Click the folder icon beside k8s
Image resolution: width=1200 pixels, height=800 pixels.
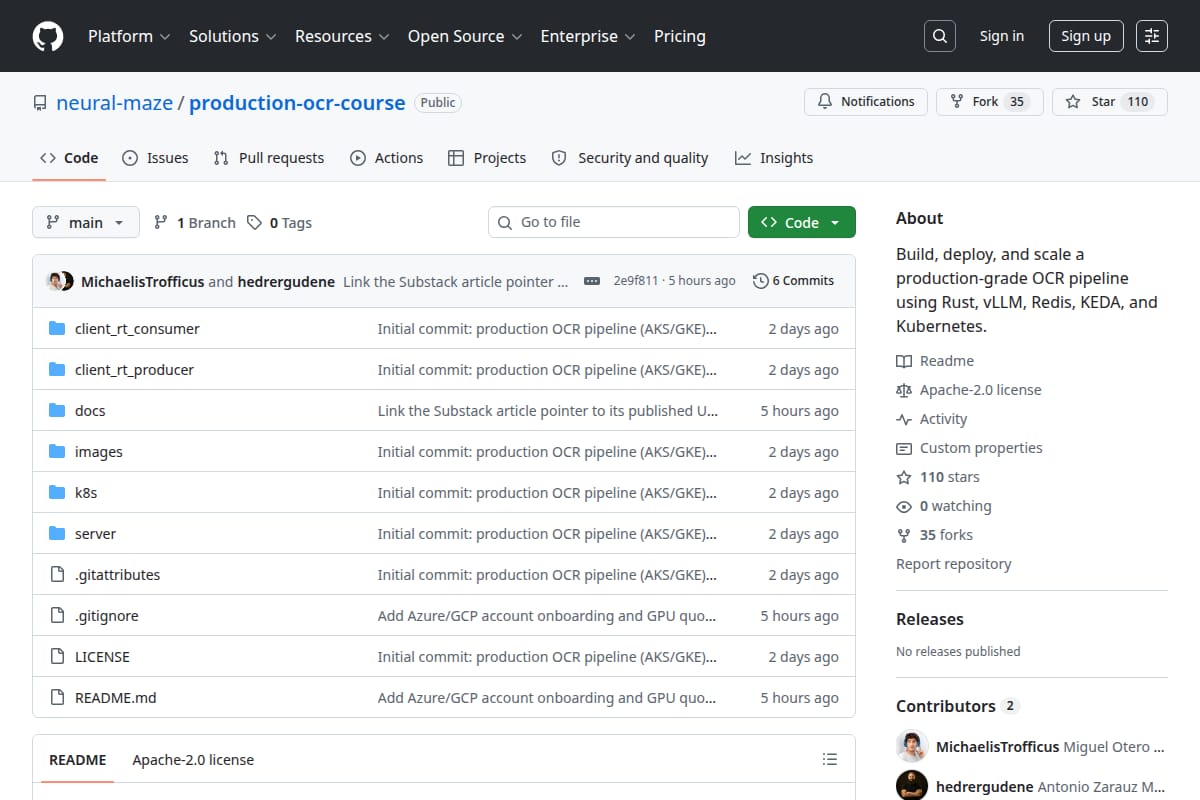click(x=57, y=493)
